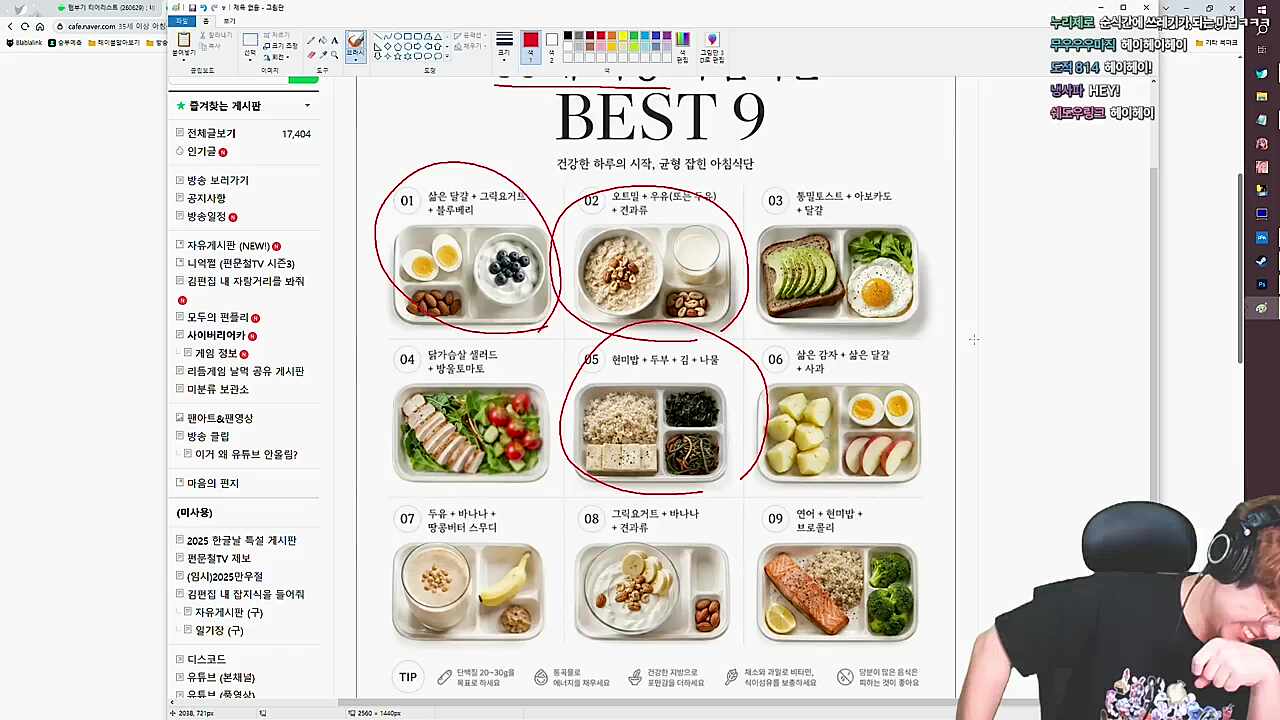This screenshot has width=1280, height=720.
Task: Open 디스코드 link in sidebar
Action: (206, 659)
